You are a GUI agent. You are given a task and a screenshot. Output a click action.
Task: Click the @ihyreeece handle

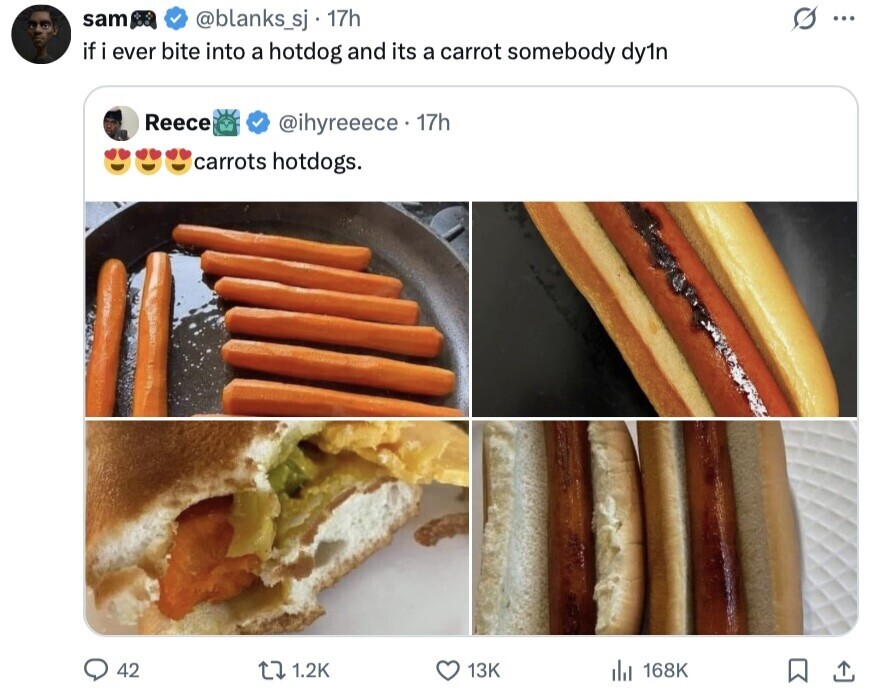point(337,123)
